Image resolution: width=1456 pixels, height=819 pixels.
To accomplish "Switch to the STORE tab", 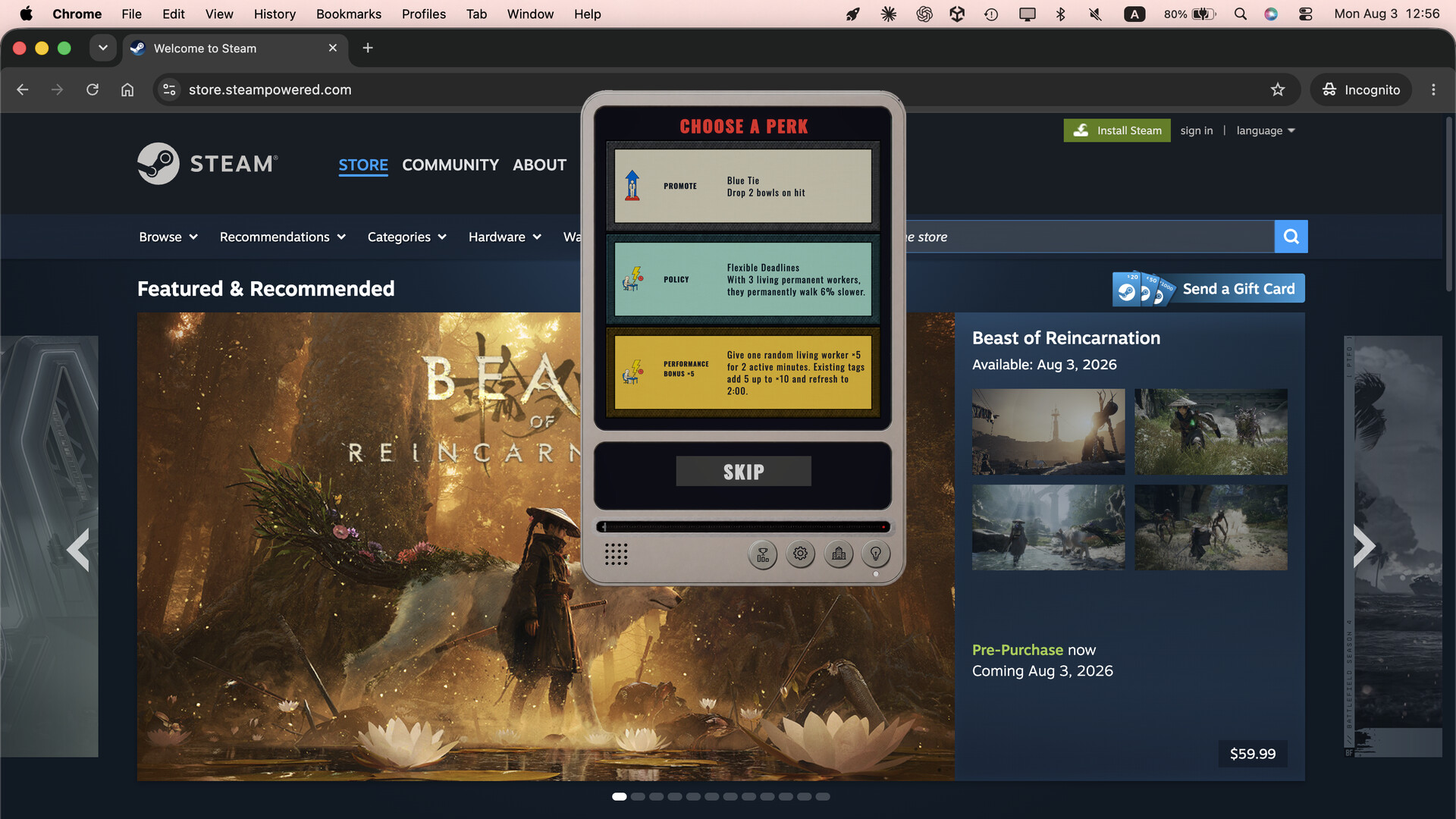I will coord(363,165).
